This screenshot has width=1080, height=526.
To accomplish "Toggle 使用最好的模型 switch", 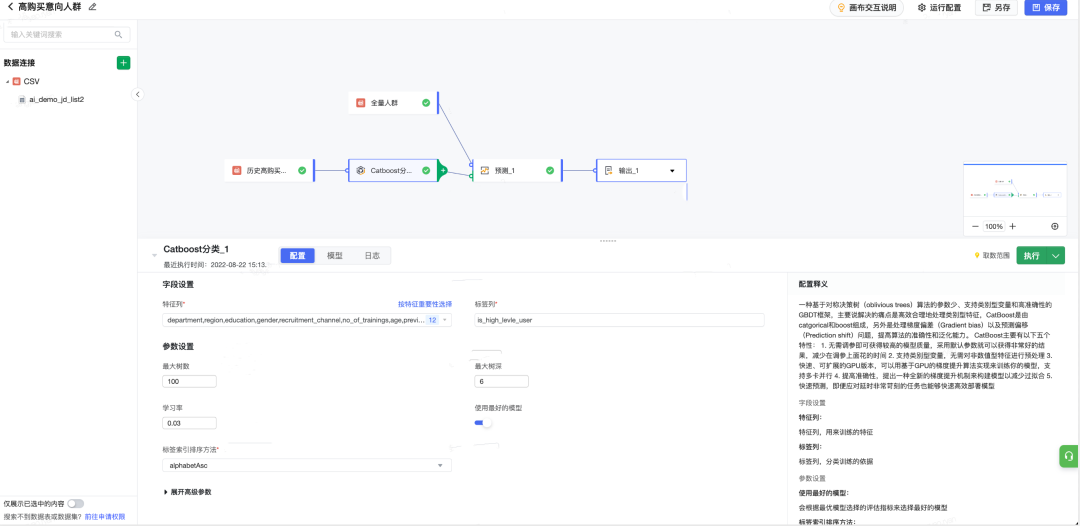I will (x=483, y=423).
